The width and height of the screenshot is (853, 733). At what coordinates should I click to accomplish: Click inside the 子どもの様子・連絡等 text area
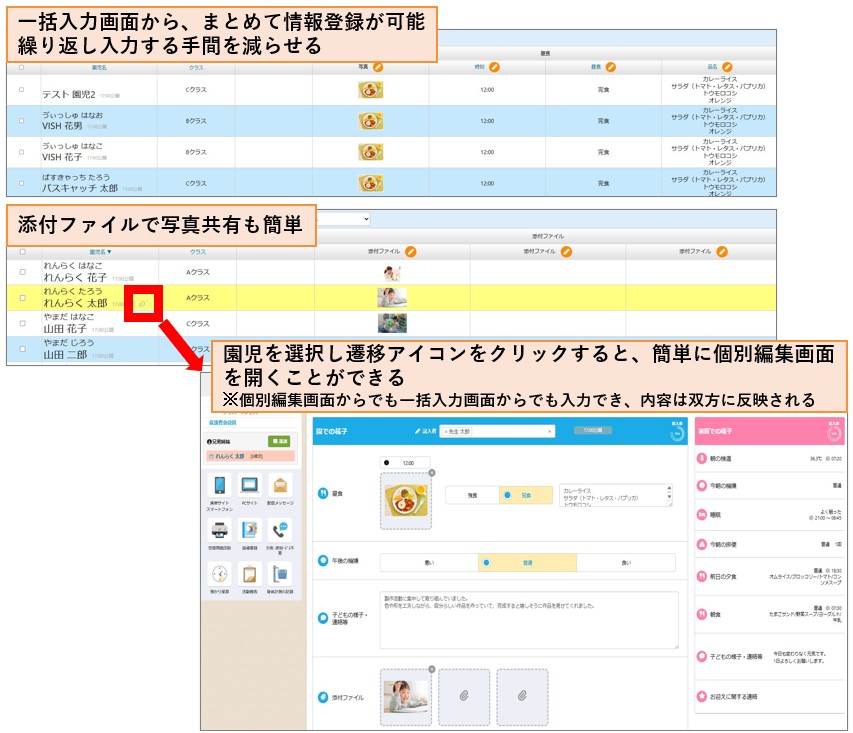pos(529,620)
